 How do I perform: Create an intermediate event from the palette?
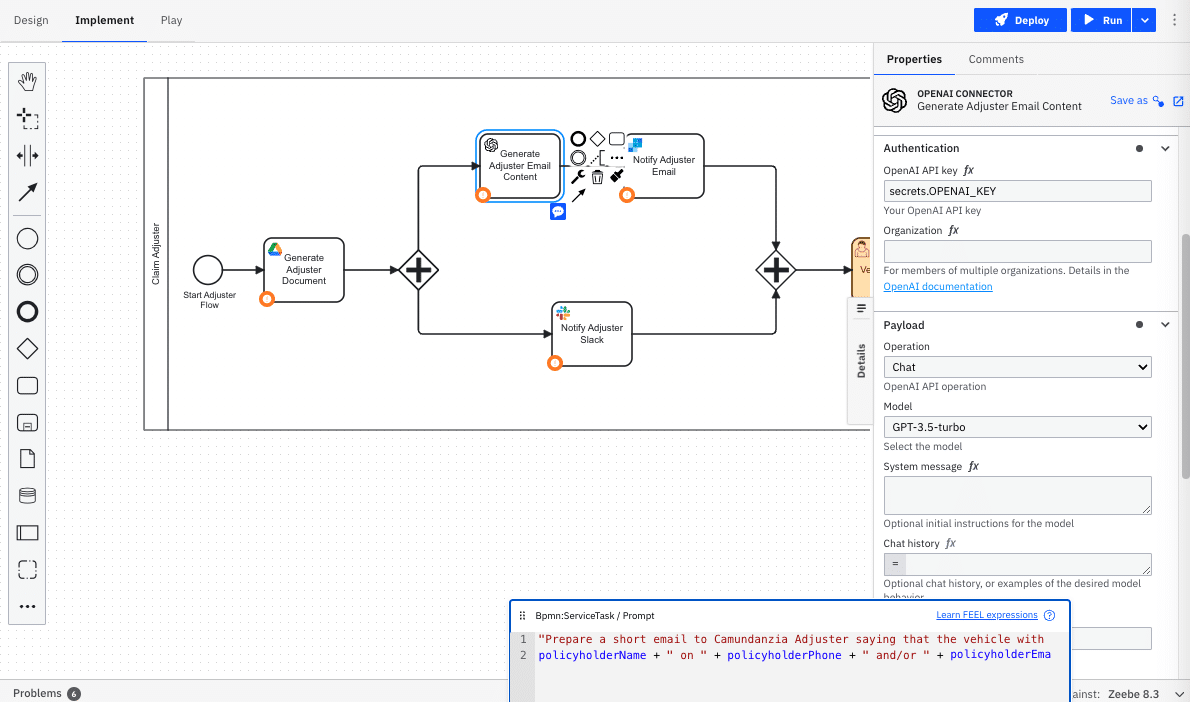[27, 275]
